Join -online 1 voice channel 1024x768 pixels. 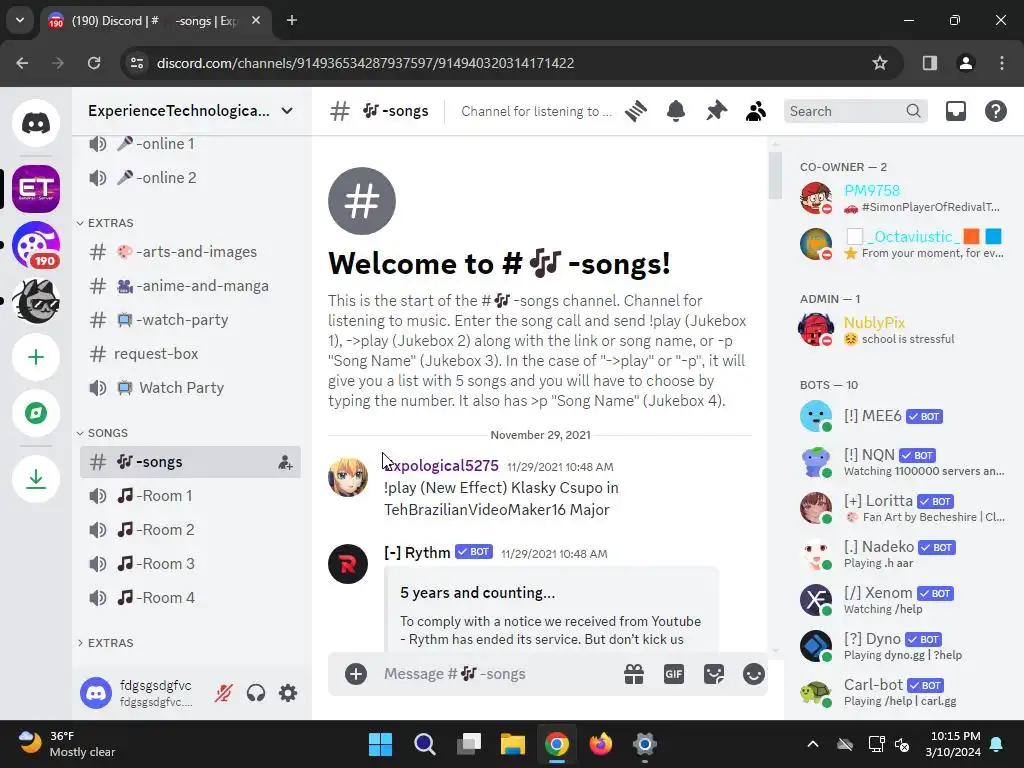[x=190, y=144]
